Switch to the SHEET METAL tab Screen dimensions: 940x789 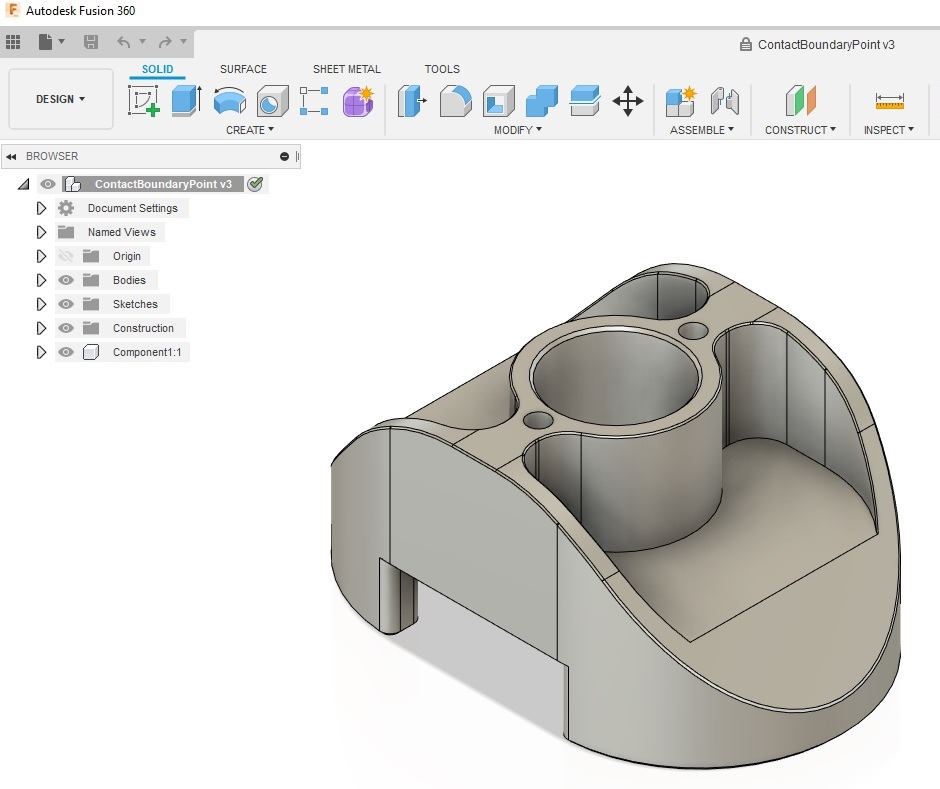pyautogui.click(x=346, y=69)
